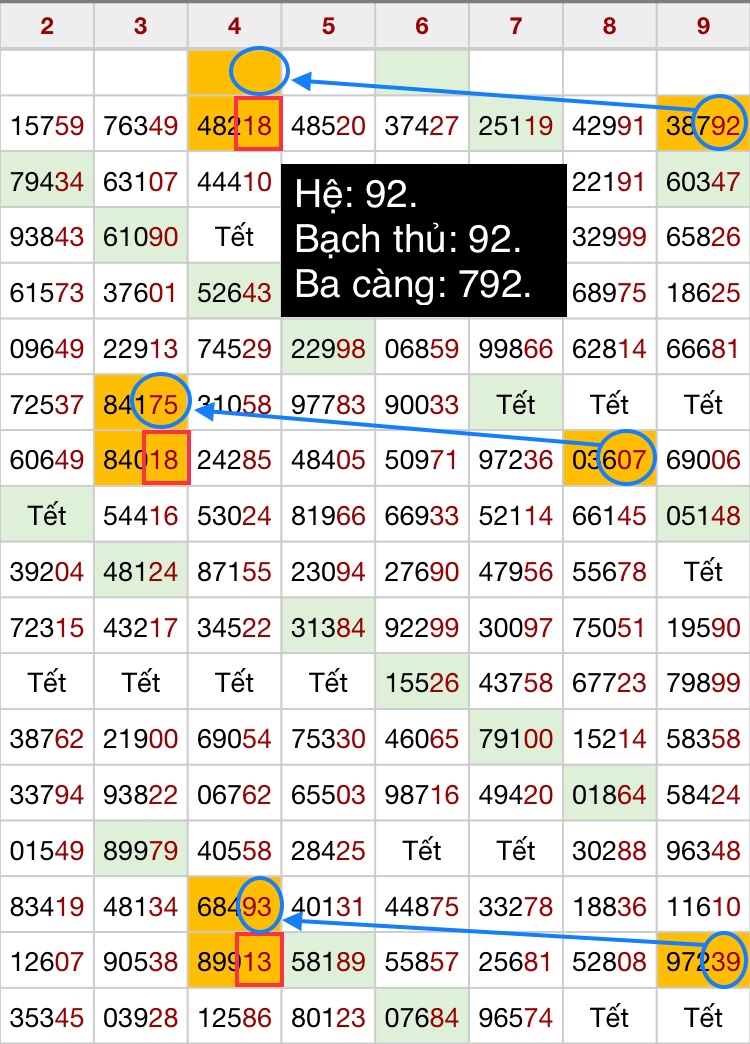Click the highlighted cell 38792

pos(703,125)
